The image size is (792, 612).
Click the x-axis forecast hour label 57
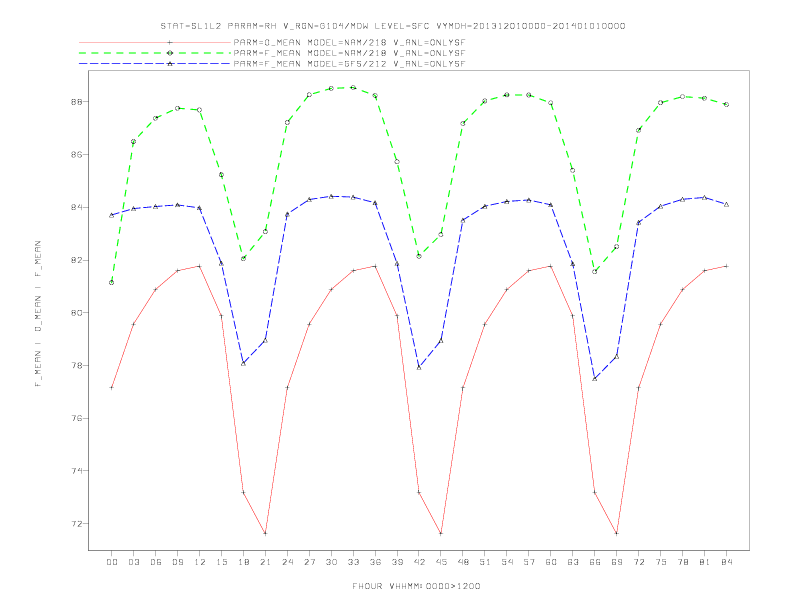(x=529, y=562)
